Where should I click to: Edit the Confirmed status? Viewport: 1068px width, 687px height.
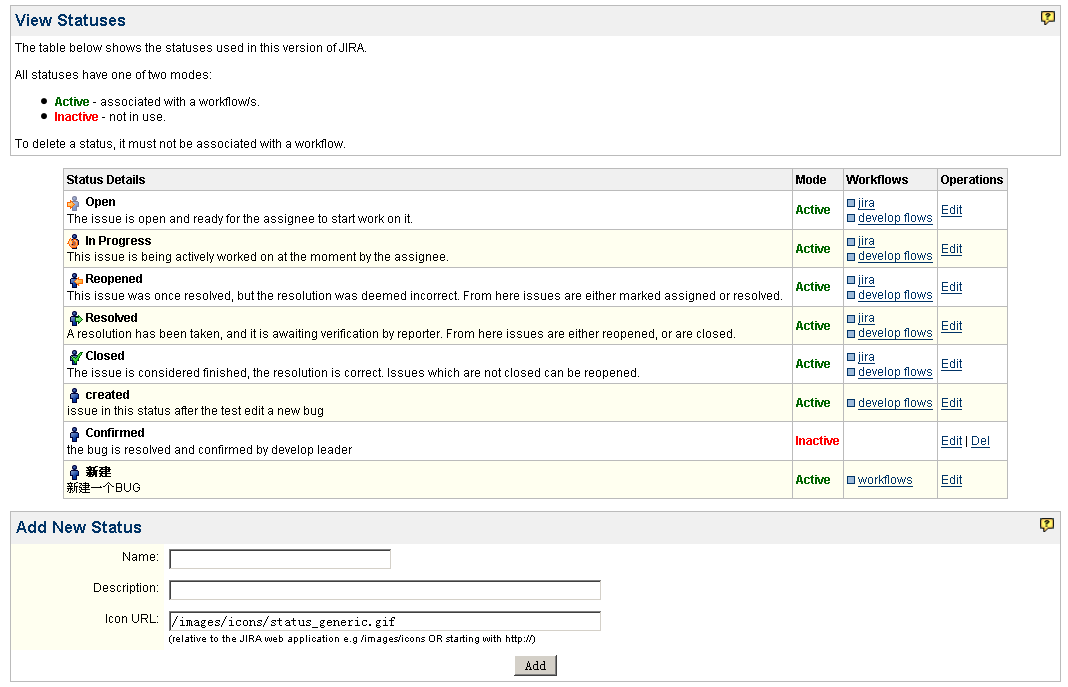pyautogui.click(x=951, y=441)
